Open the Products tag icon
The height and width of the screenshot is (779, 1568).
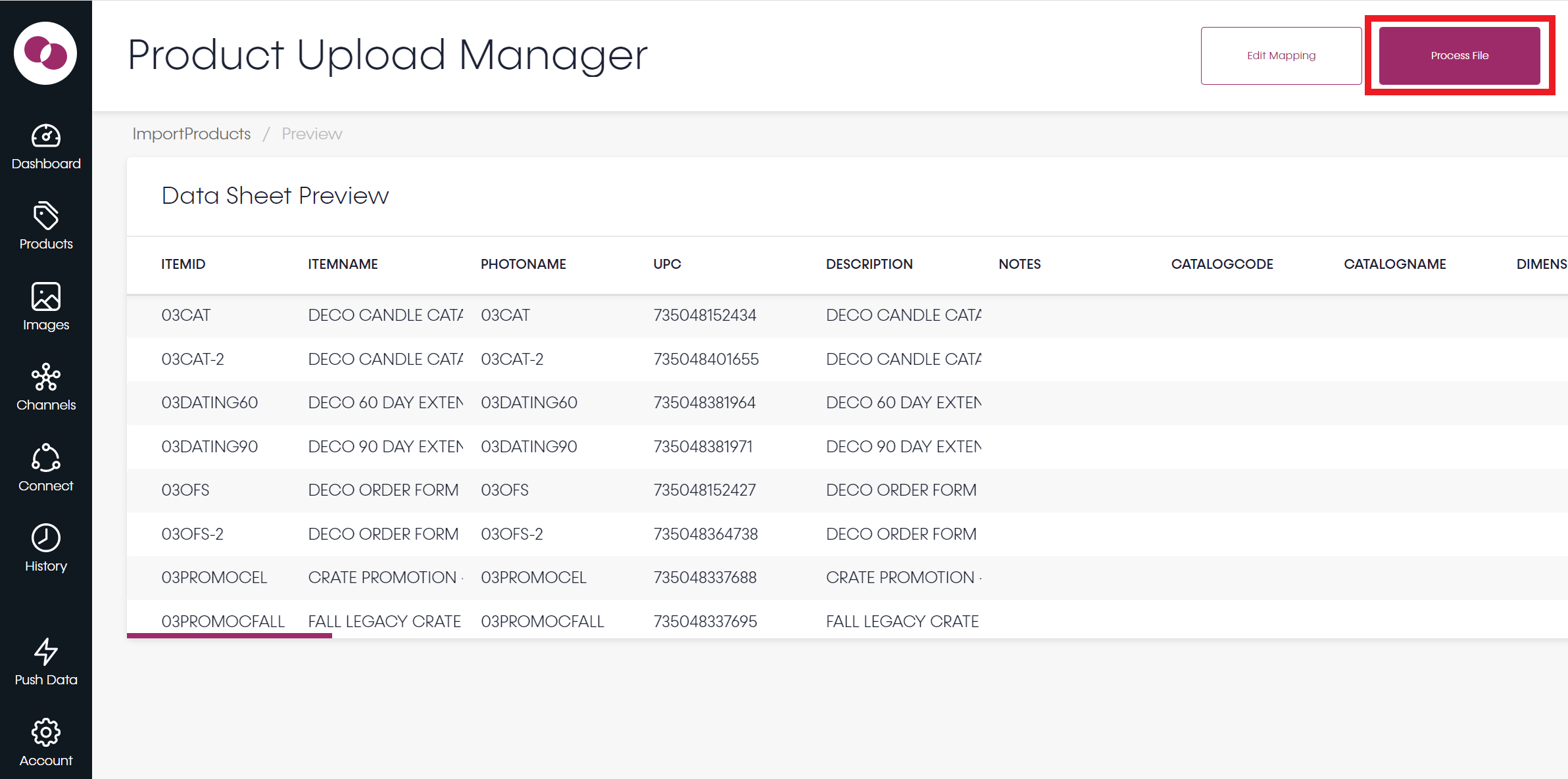[46, 216]
